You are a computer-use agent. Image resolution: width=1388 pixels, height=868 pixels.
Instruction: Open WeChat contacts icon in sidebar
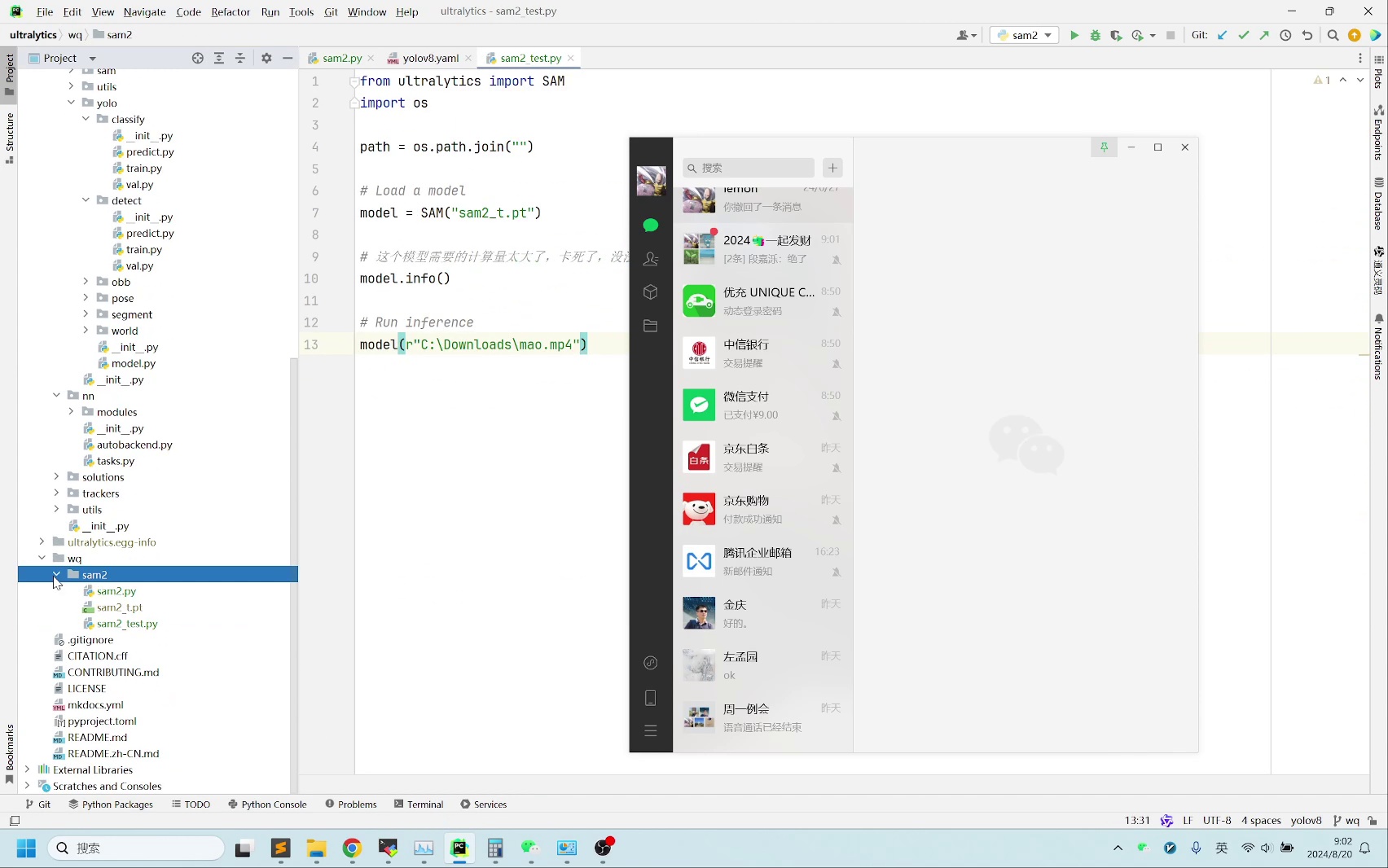coord(650,259)
